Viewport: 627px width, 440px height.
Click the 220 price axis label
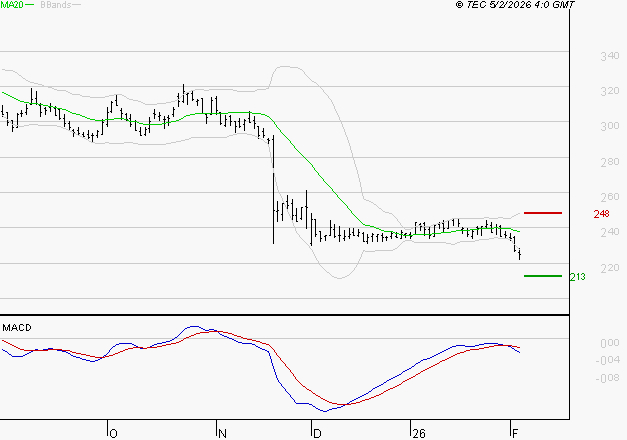tap(610, 268)
